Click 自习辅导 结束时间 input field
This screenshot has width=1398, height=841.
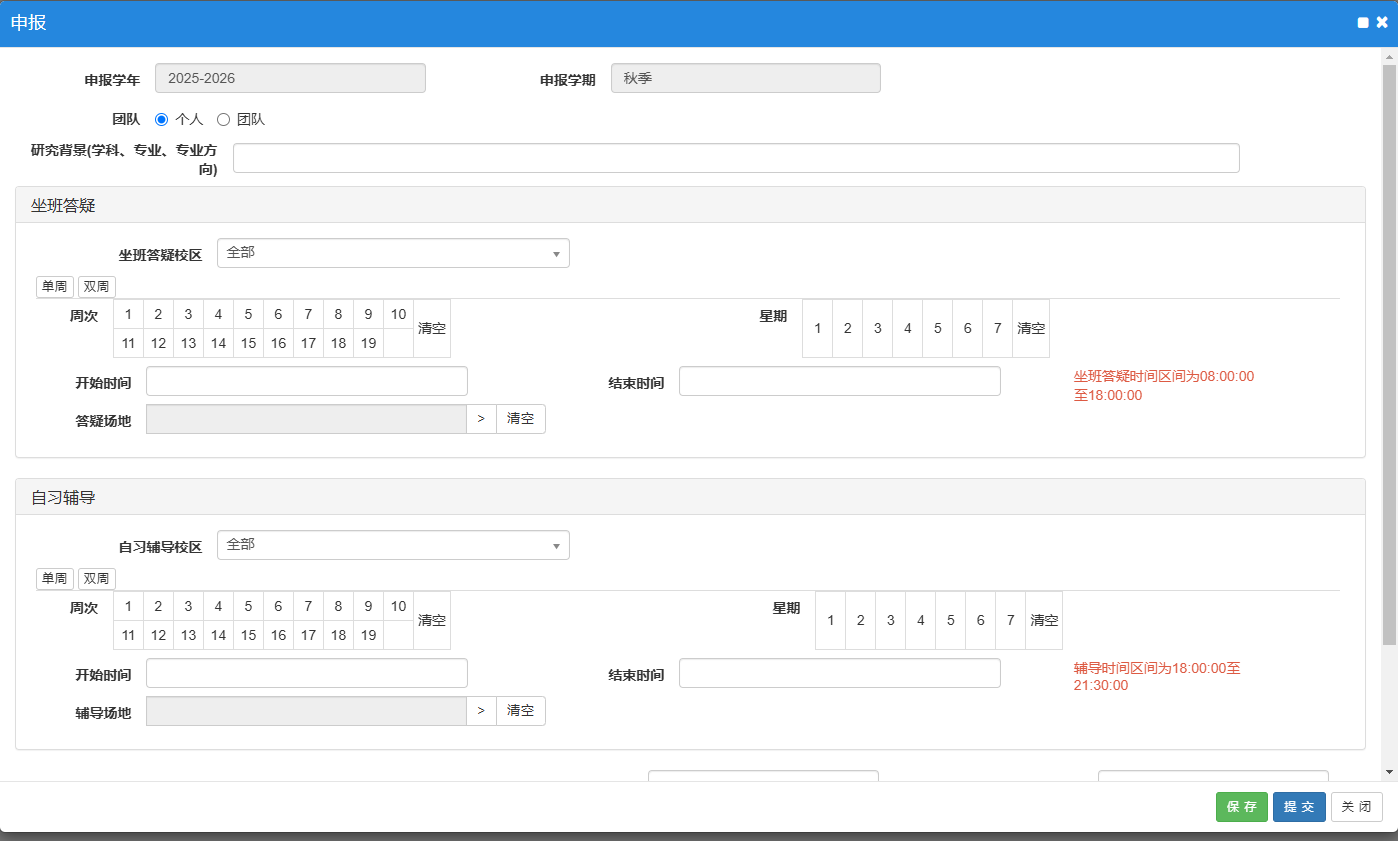click(839, 673)
